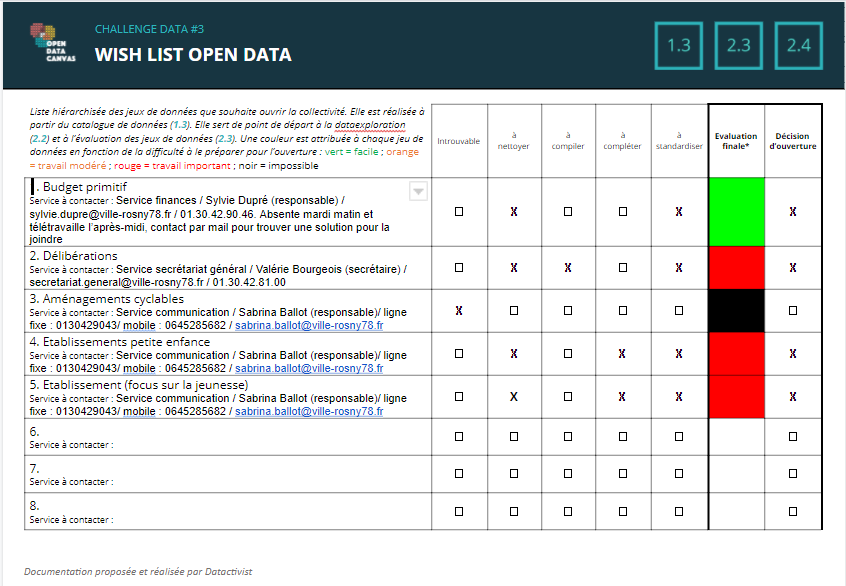Screen dimensions: 846x586
Task: Check Introuvable for Délibérations
Action: (459, 268)
